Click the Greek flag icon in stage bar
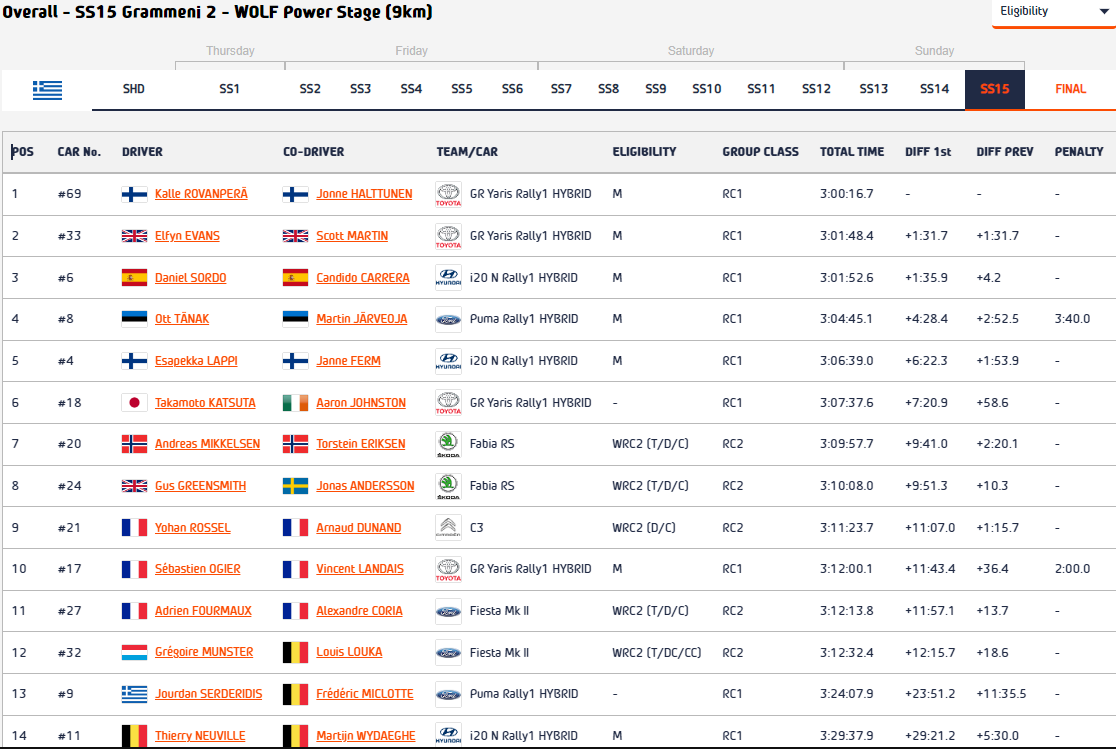This screenshot has height=749, width=1116. [x=47, y=90]
